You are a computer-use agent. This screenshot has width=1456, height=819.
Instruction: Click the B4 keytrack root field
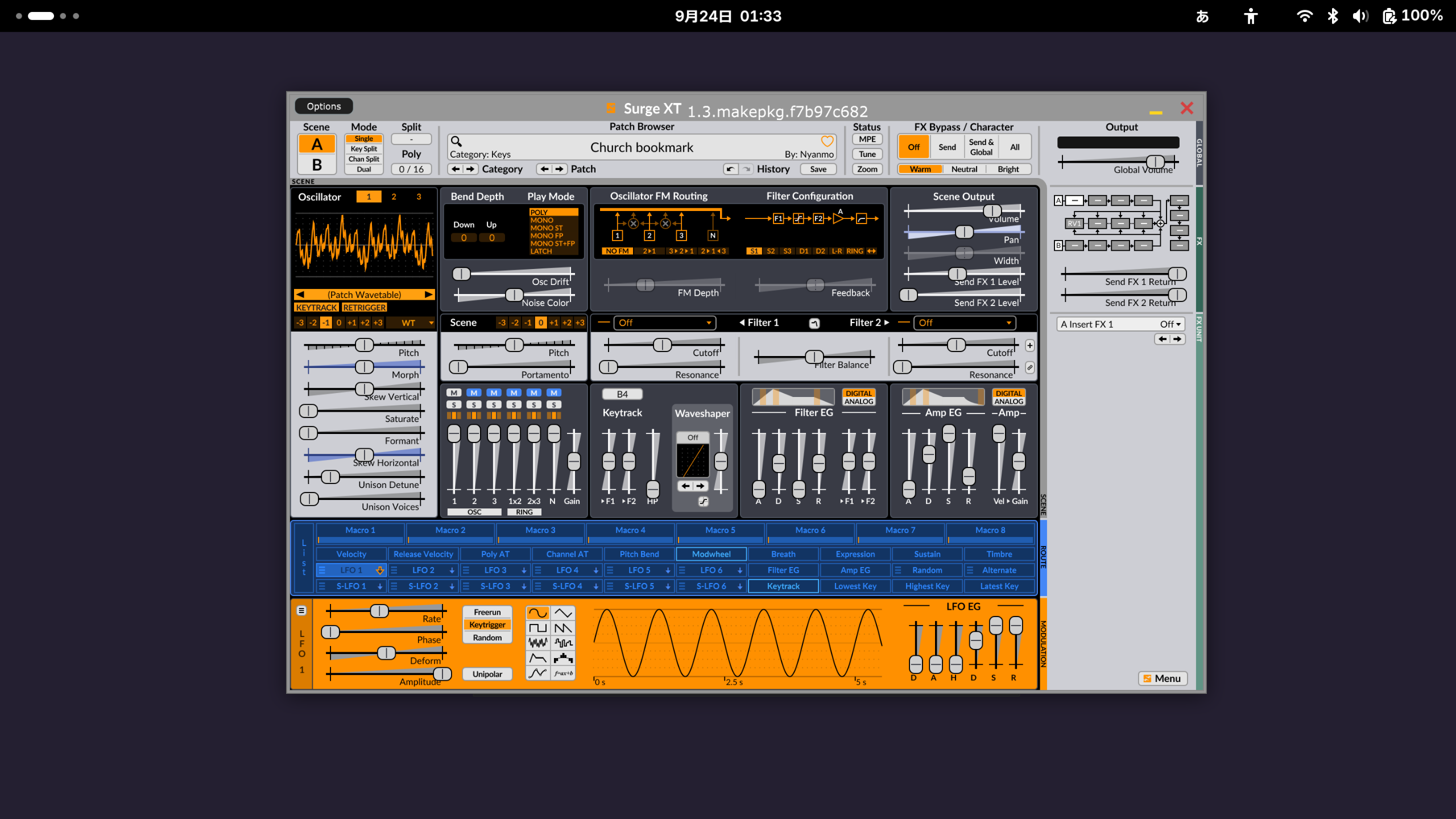[x=622, y=394]
